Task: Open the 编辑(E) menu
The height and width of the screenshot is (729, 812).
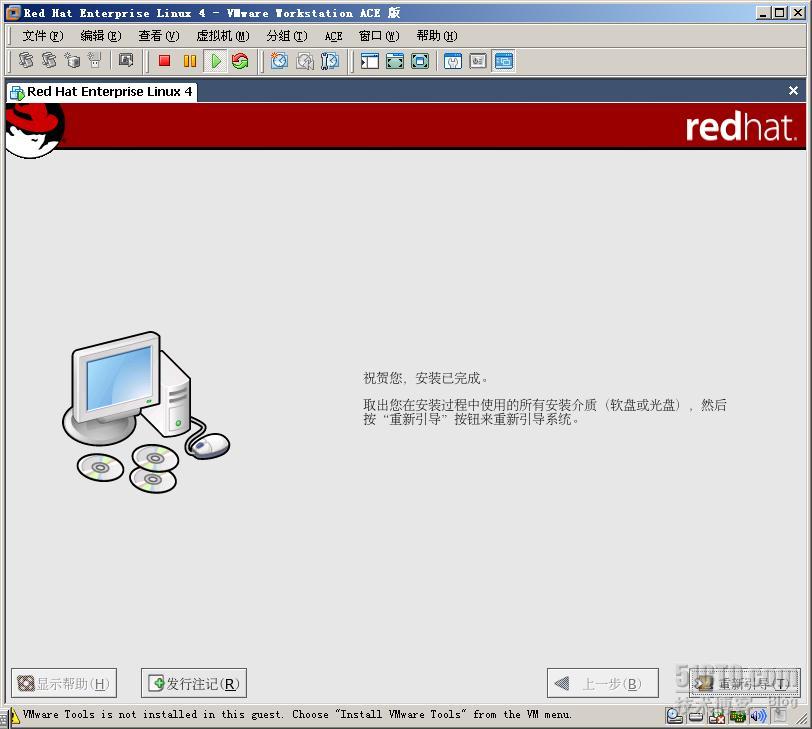Action: pos(100,36)
